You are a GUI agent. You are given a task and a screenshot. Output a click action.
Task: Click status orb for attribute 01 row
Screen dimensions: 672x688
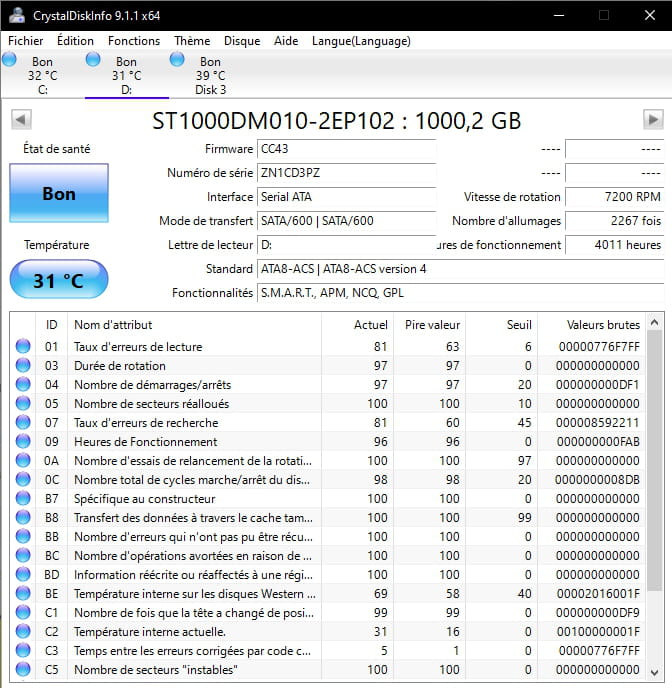point(23,346)
